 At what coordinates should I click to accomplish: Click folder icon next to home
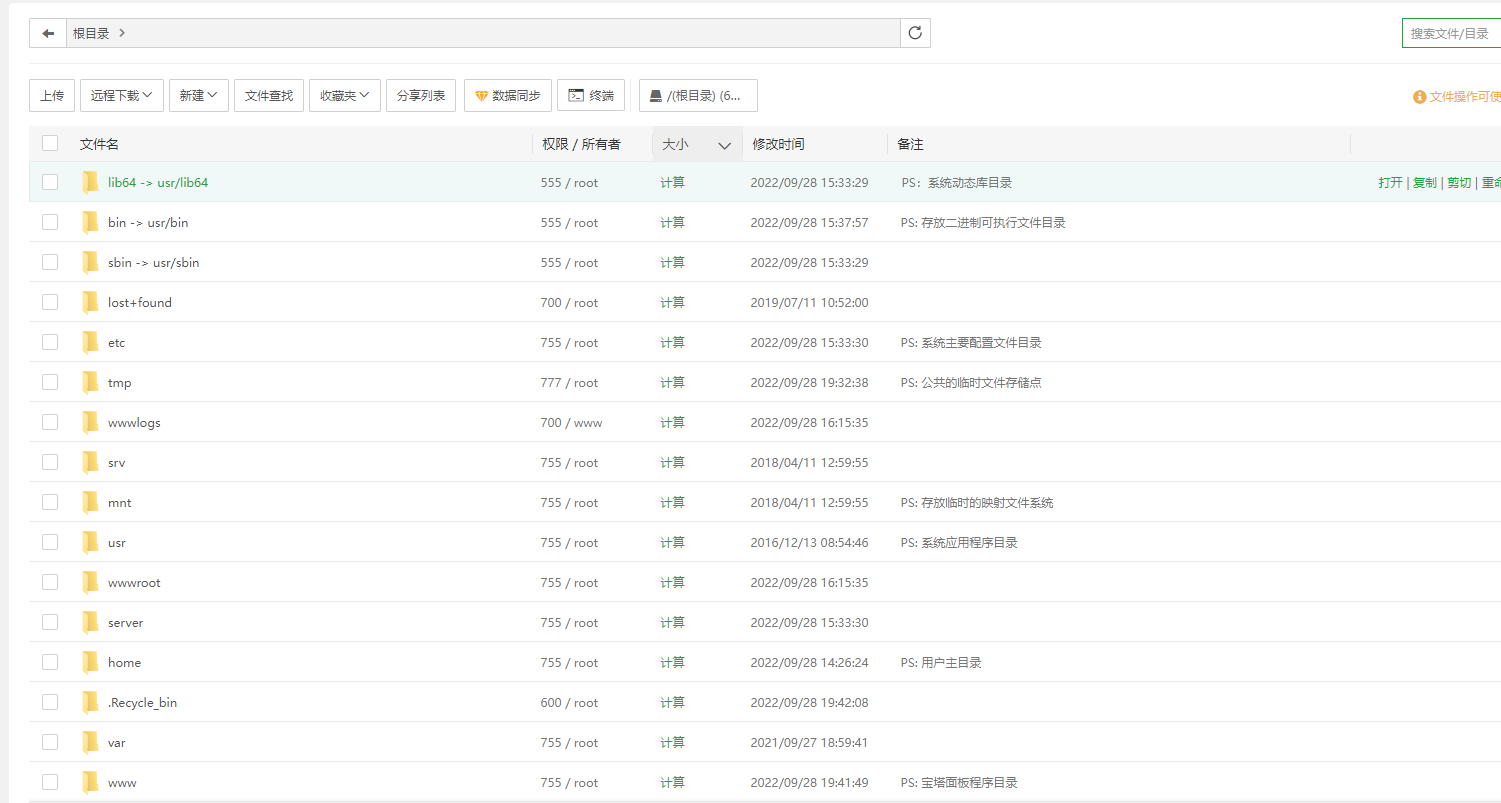click(x=91, y=662)
